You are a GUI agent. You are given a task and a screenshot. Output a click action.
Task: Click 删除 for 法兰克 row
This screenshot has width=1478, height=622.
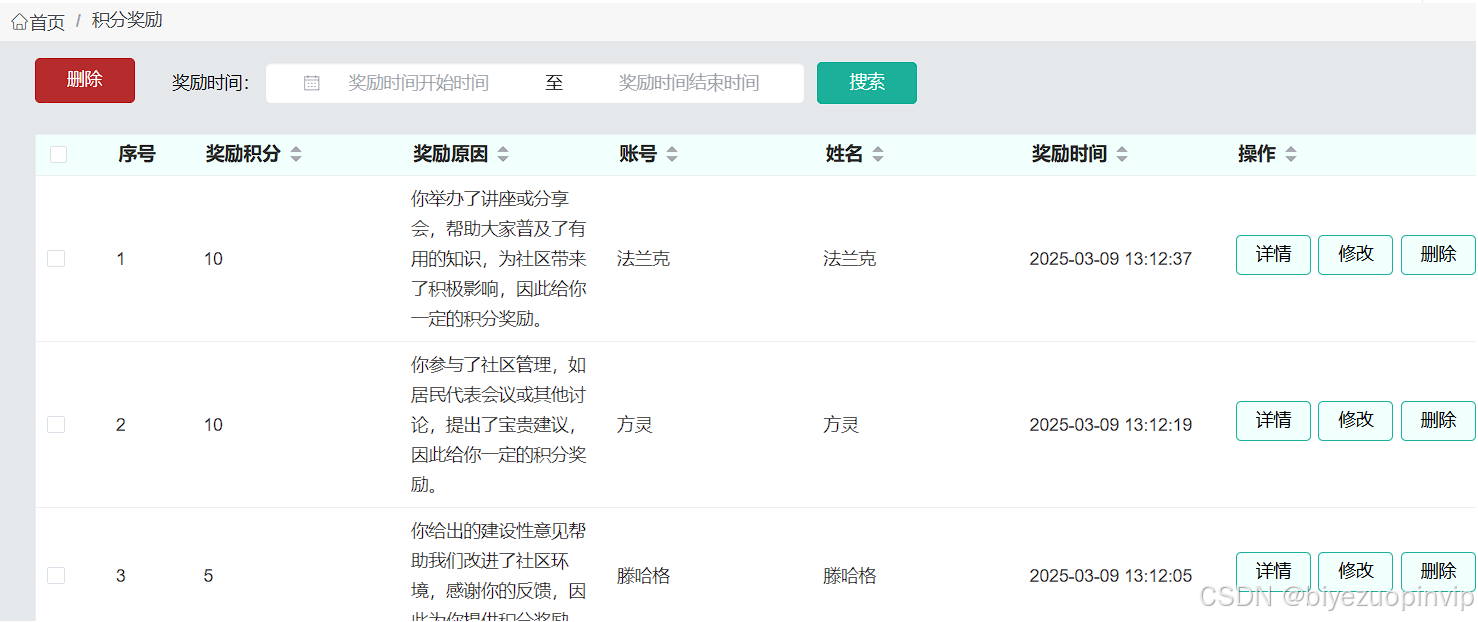pyautogui.click(x=1438, y=255)
